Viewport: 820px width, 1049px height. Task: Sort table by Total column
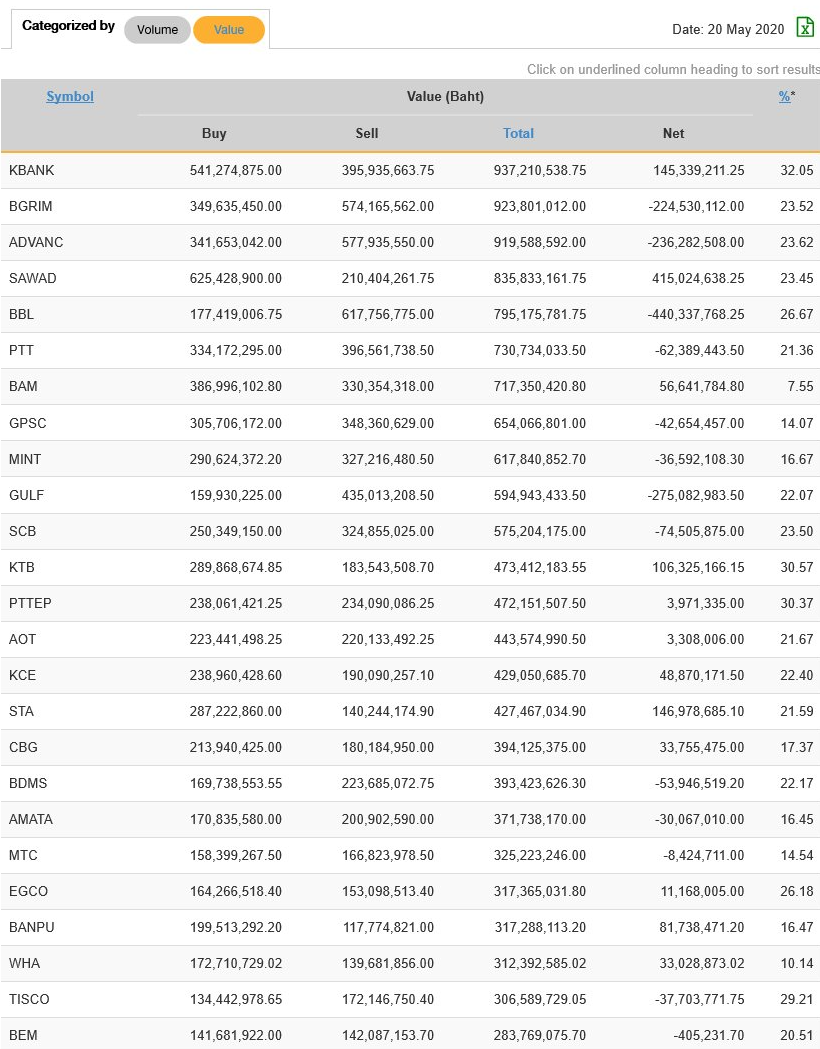[518, 133]
